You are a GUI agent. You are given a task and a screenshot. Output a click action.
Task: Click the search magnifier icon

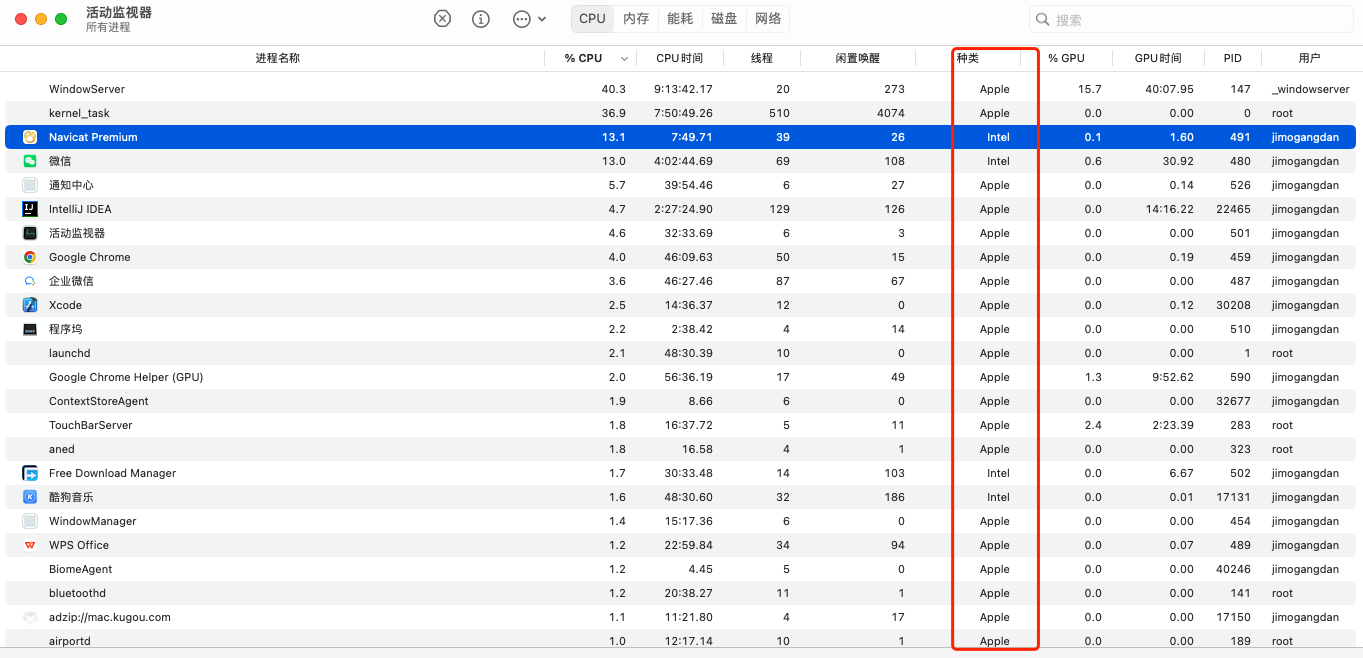click(x=1043, y=19)
